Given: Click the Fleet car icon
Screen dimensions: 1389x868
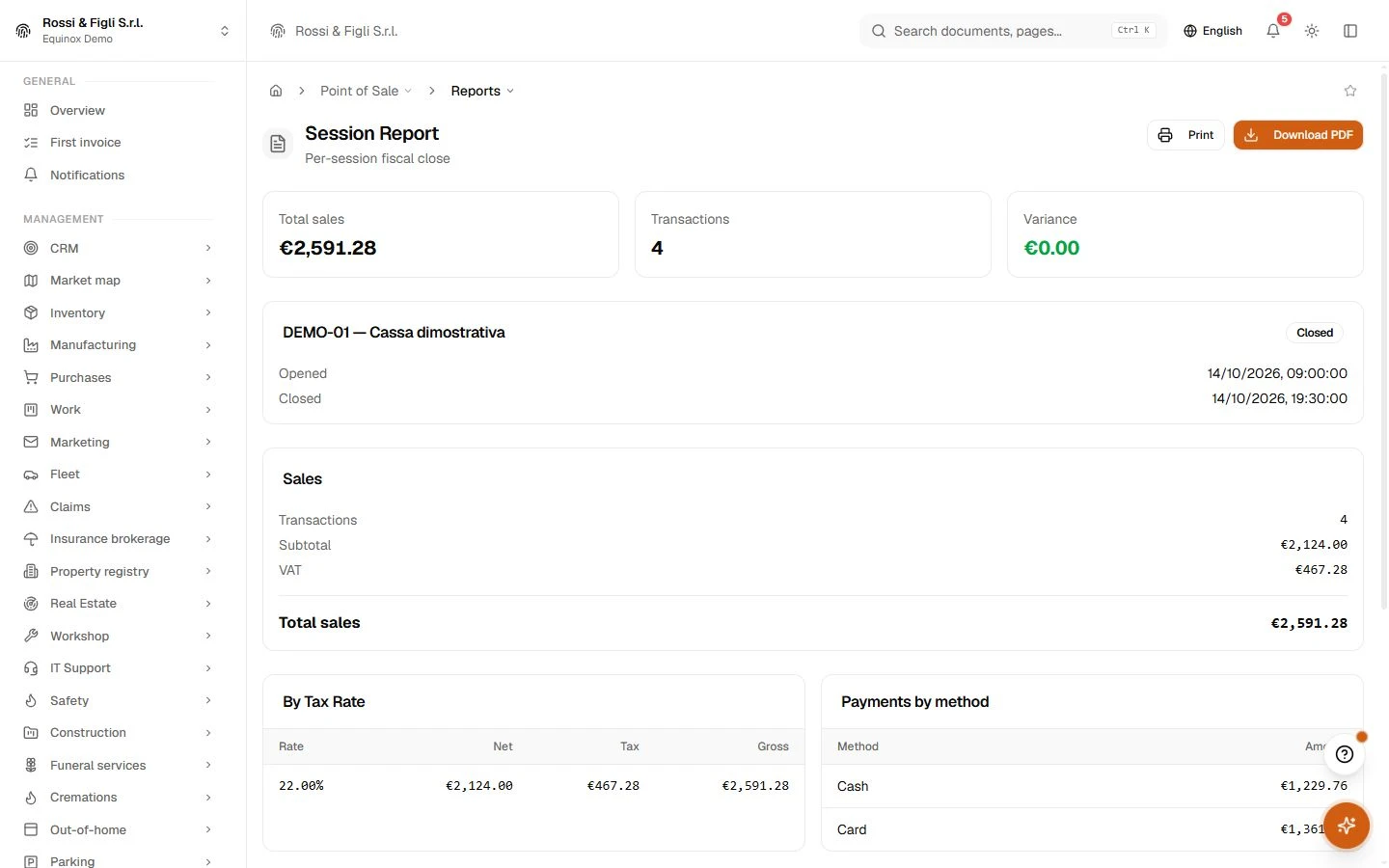Looking at the screenshot, I should tap(31, 475).
